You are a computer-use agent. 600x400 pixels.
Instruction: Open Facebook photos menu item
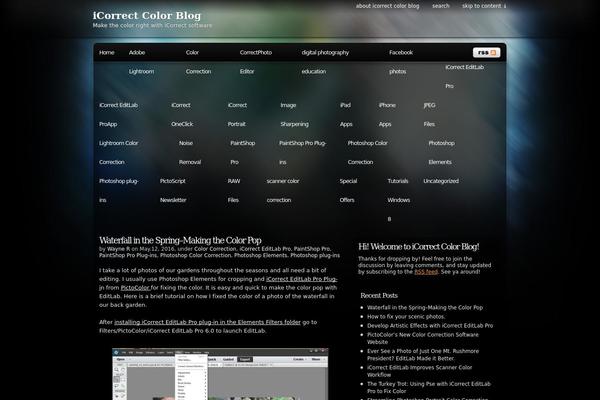(401, 62)
